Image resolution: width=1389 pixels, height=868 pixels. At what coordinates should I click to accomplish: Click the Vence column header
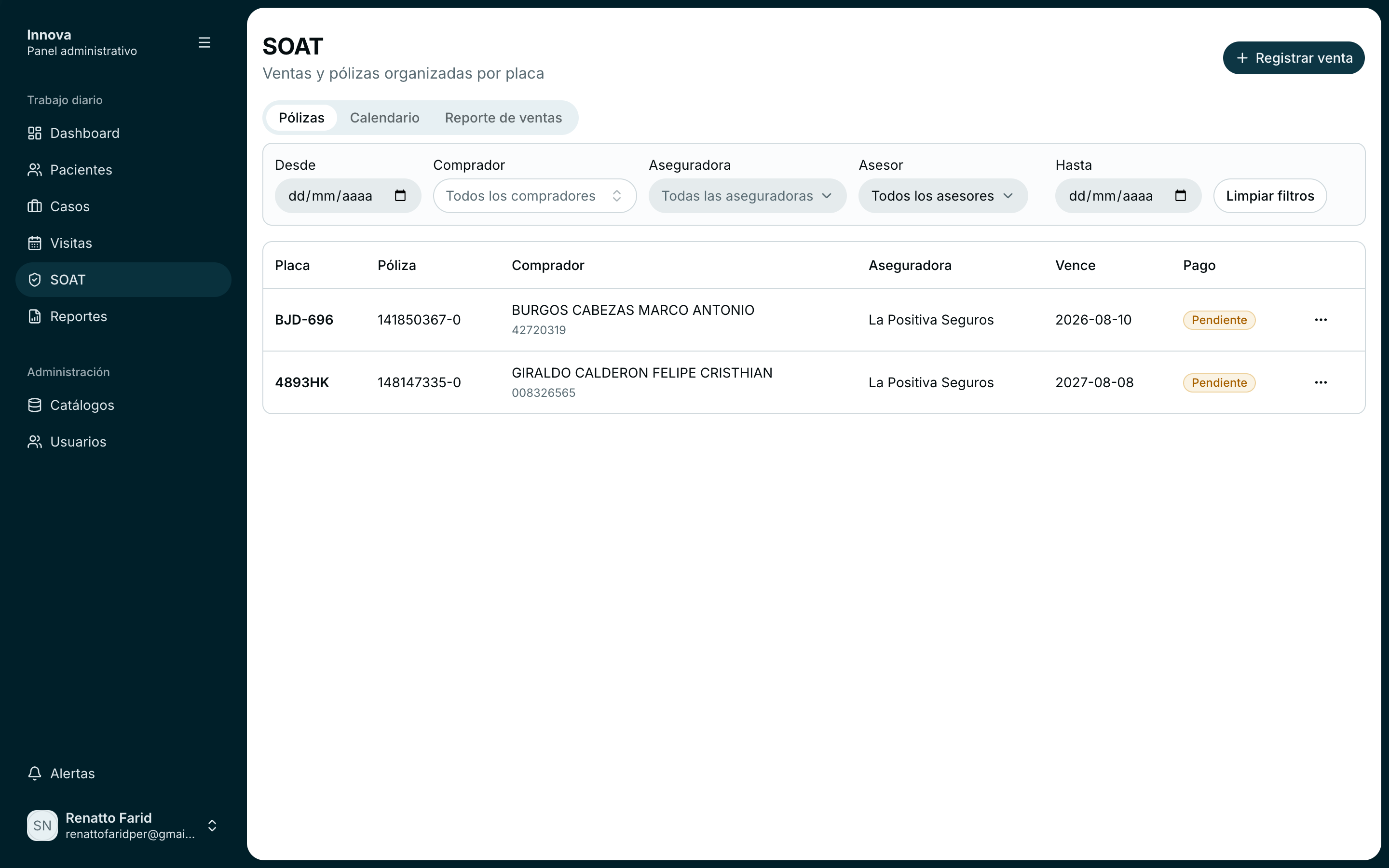1075,265
